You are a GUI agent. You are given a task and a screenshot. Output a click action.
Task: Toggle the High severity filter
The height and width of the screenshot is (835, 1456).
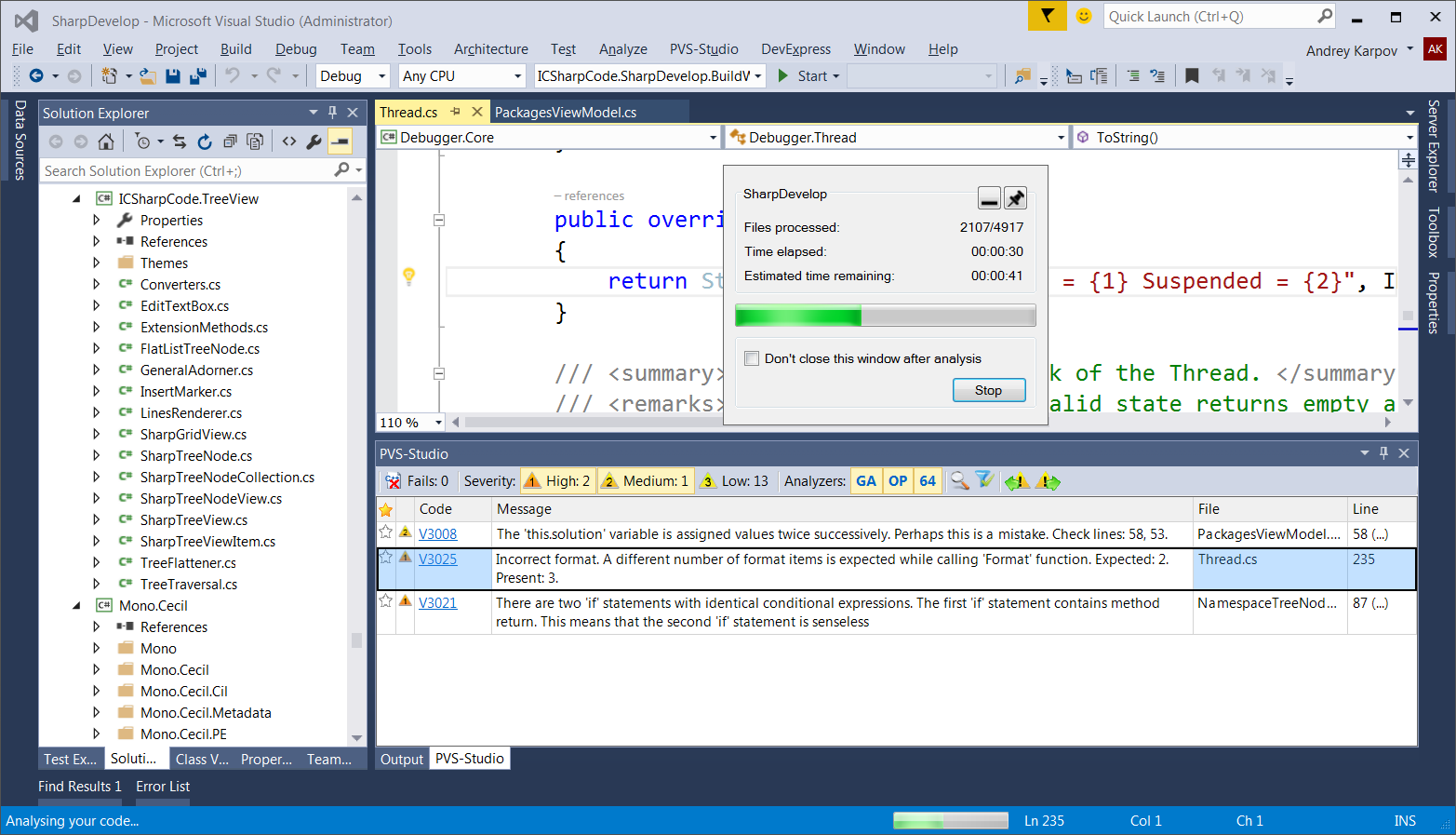point(558,481)
